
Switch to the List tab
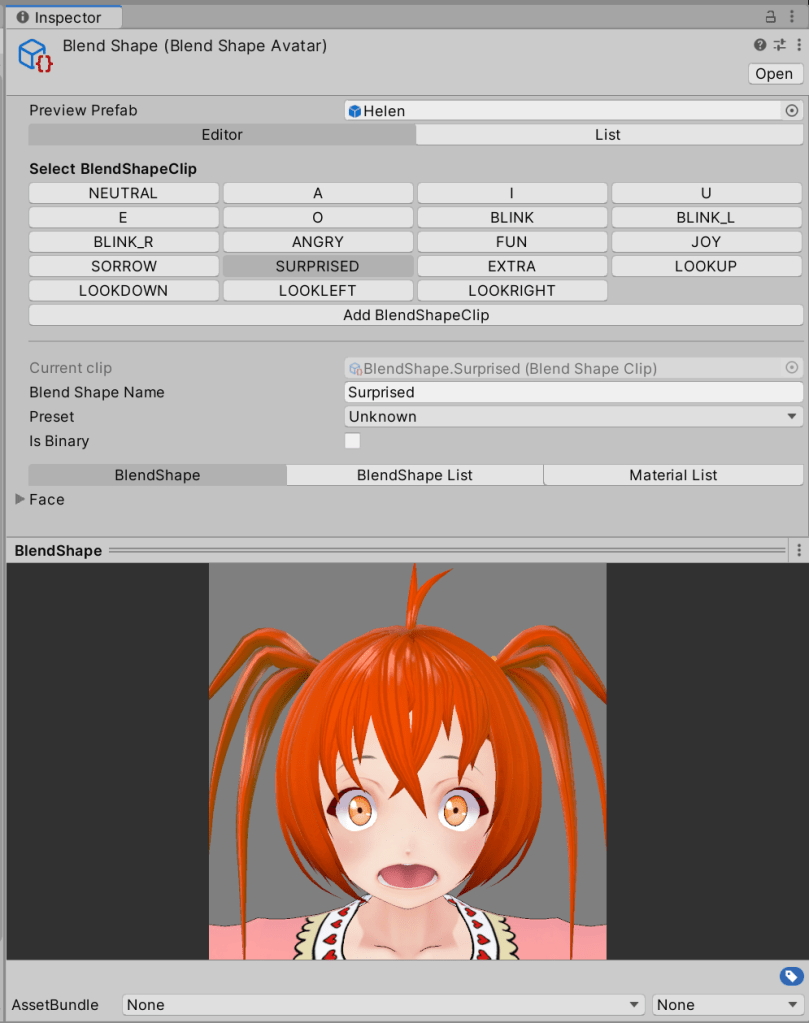(608, 135)
